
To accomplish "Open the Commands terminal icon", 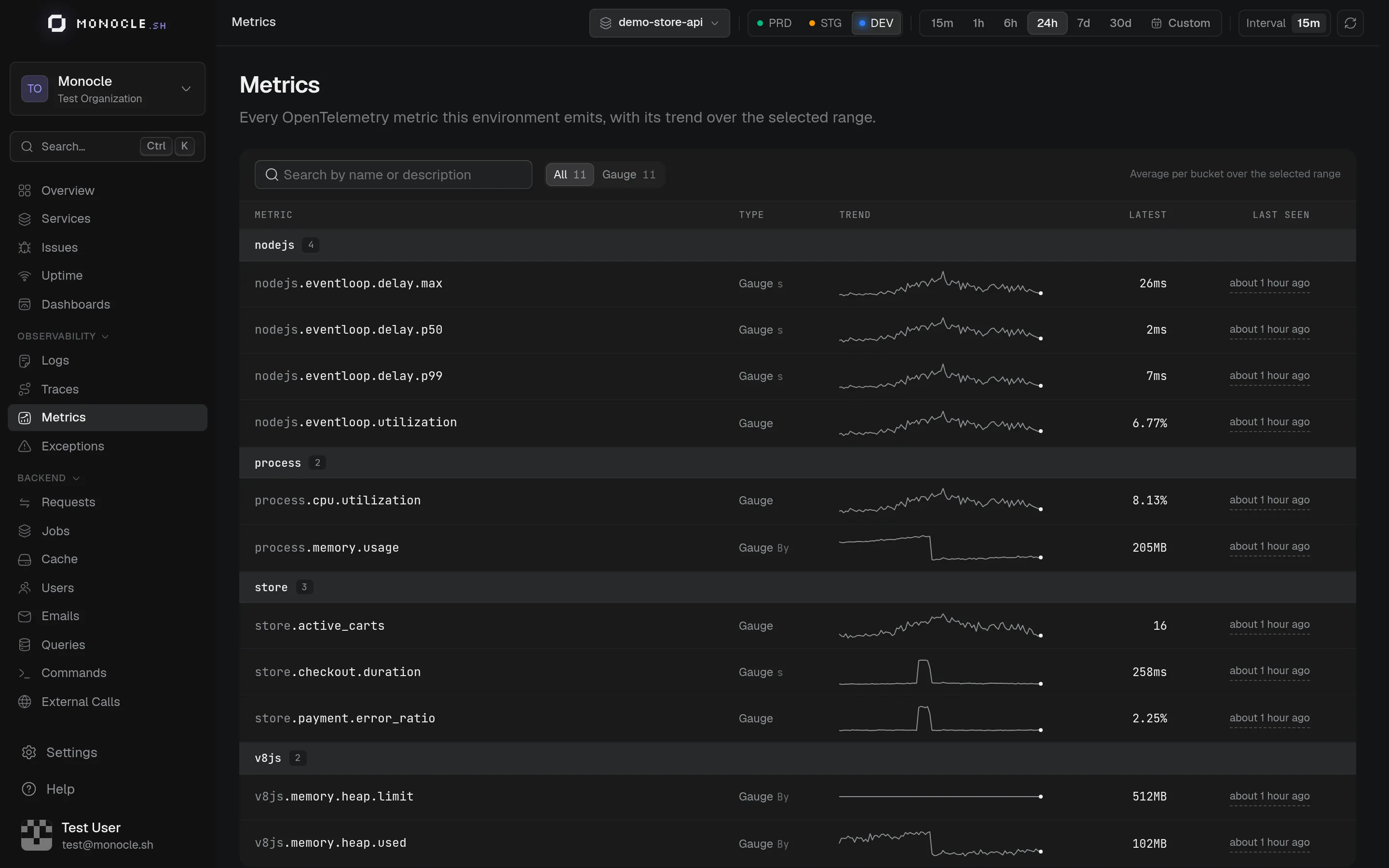I will (25, 673).
